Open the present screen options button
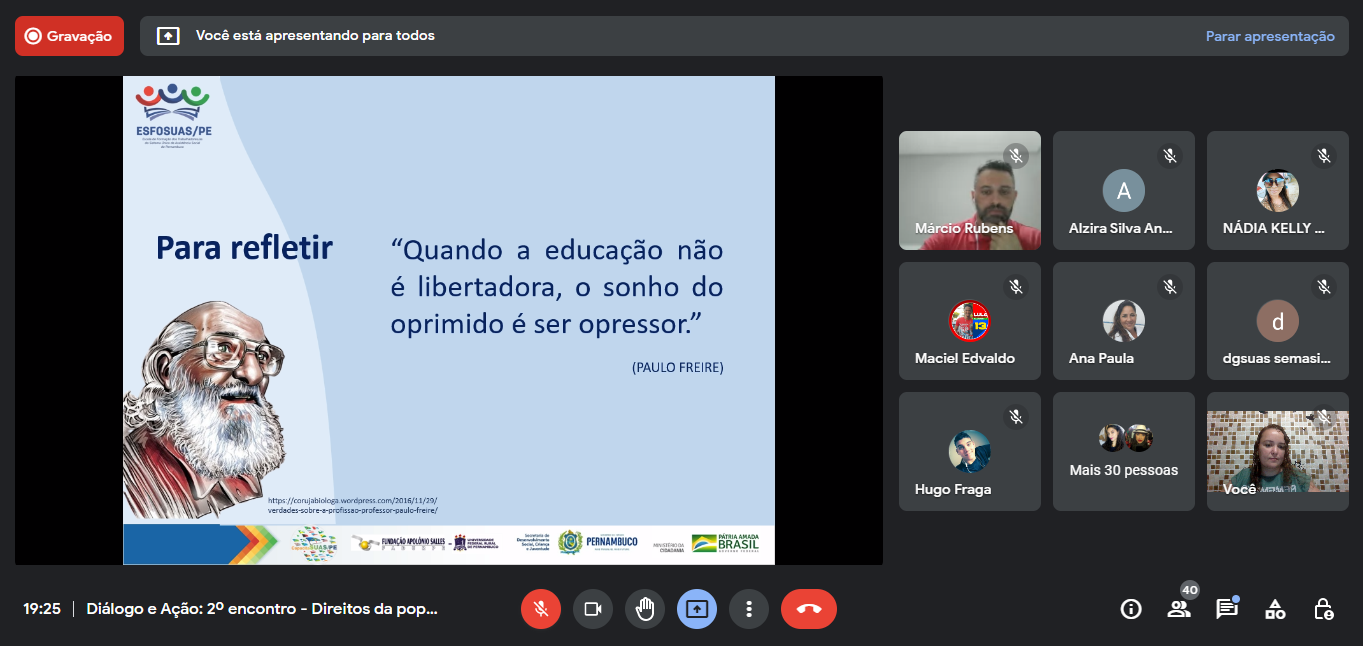 (697, 609)
